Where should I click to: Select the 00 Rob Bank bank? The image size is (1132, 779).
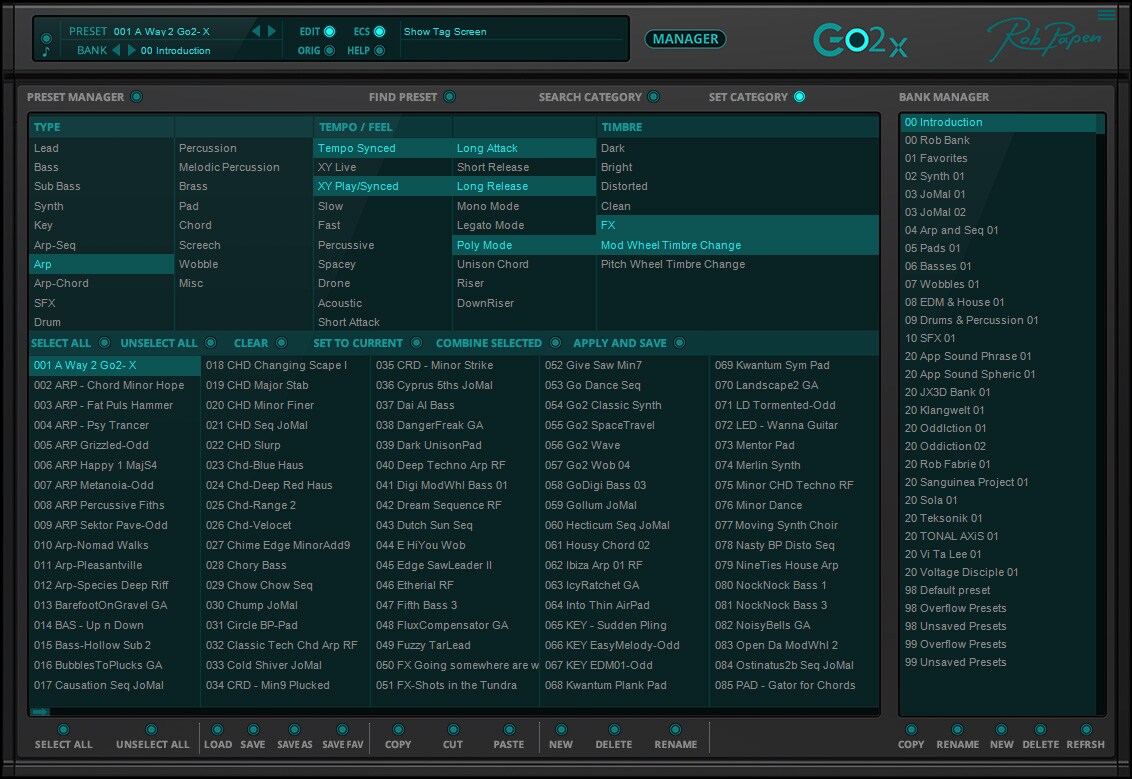[x=998, y=140]
